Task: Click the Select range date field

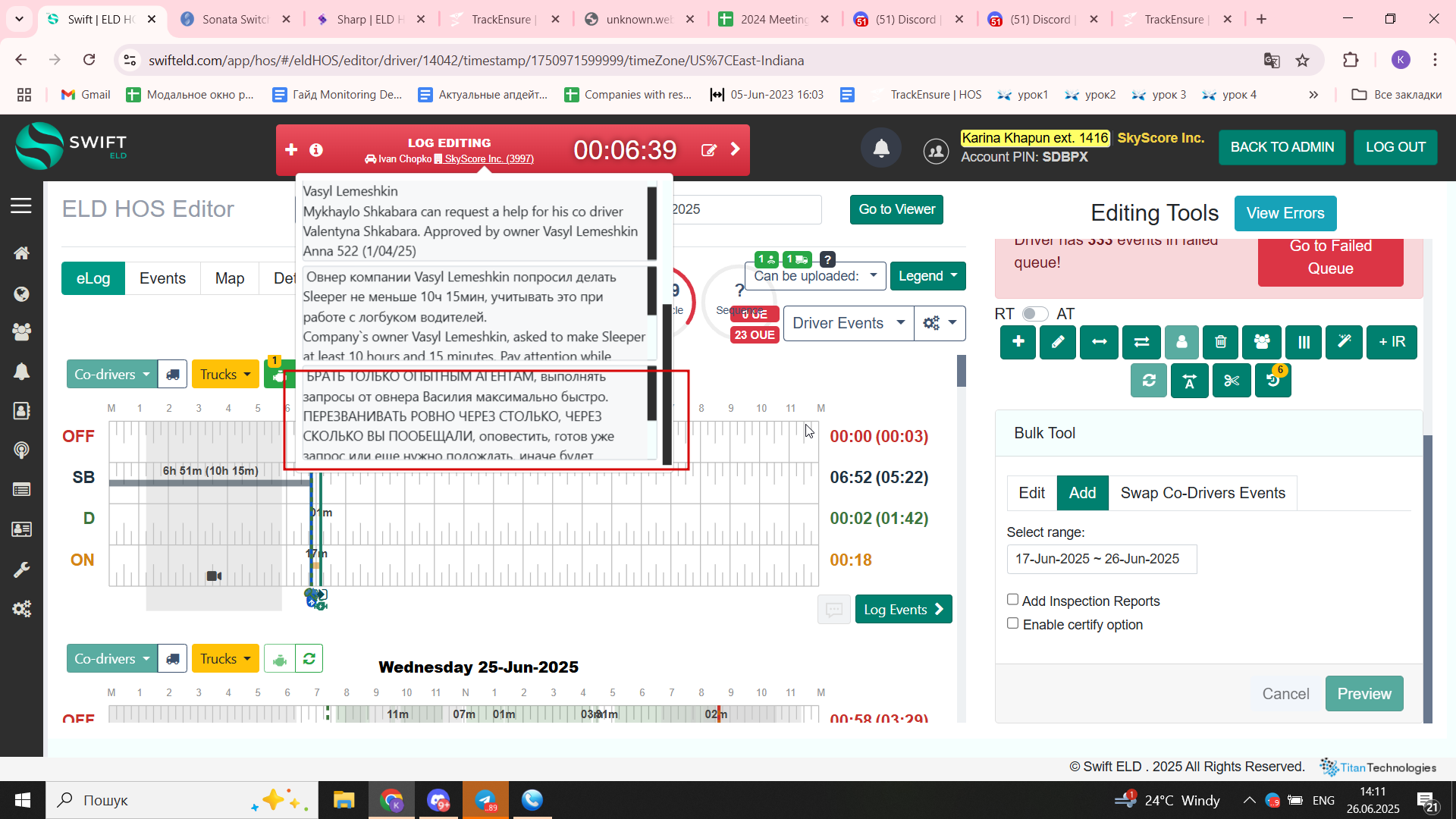Action: 1101,559
